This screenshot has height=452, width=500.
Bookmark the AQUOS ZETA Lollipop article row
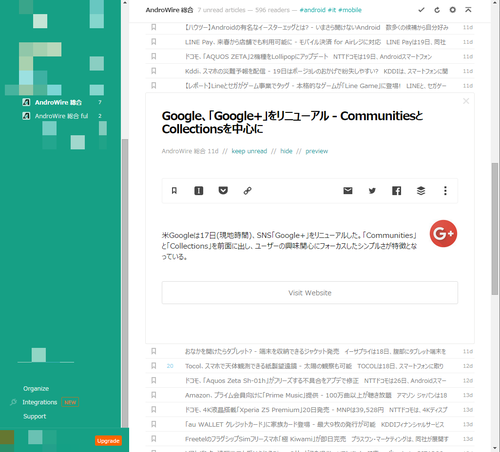point(154,56)
